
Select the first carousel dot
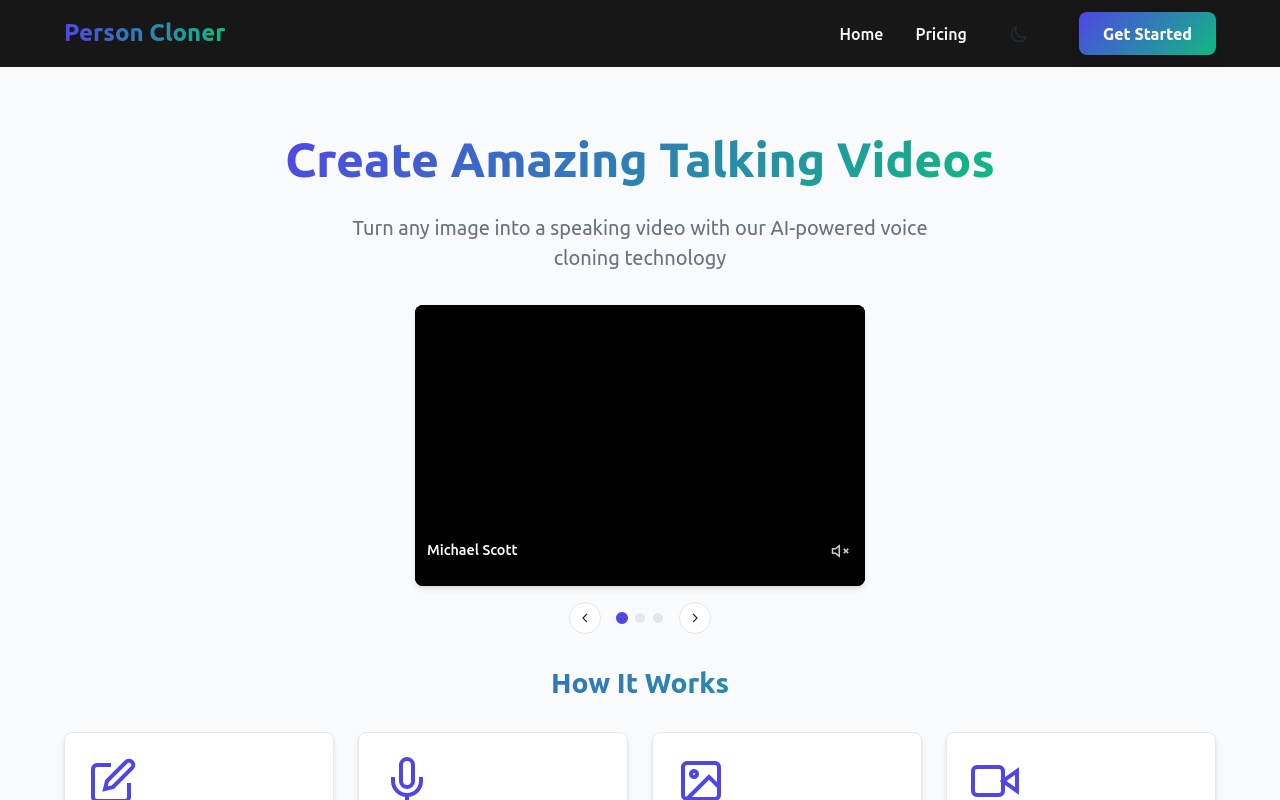(622, 618)
